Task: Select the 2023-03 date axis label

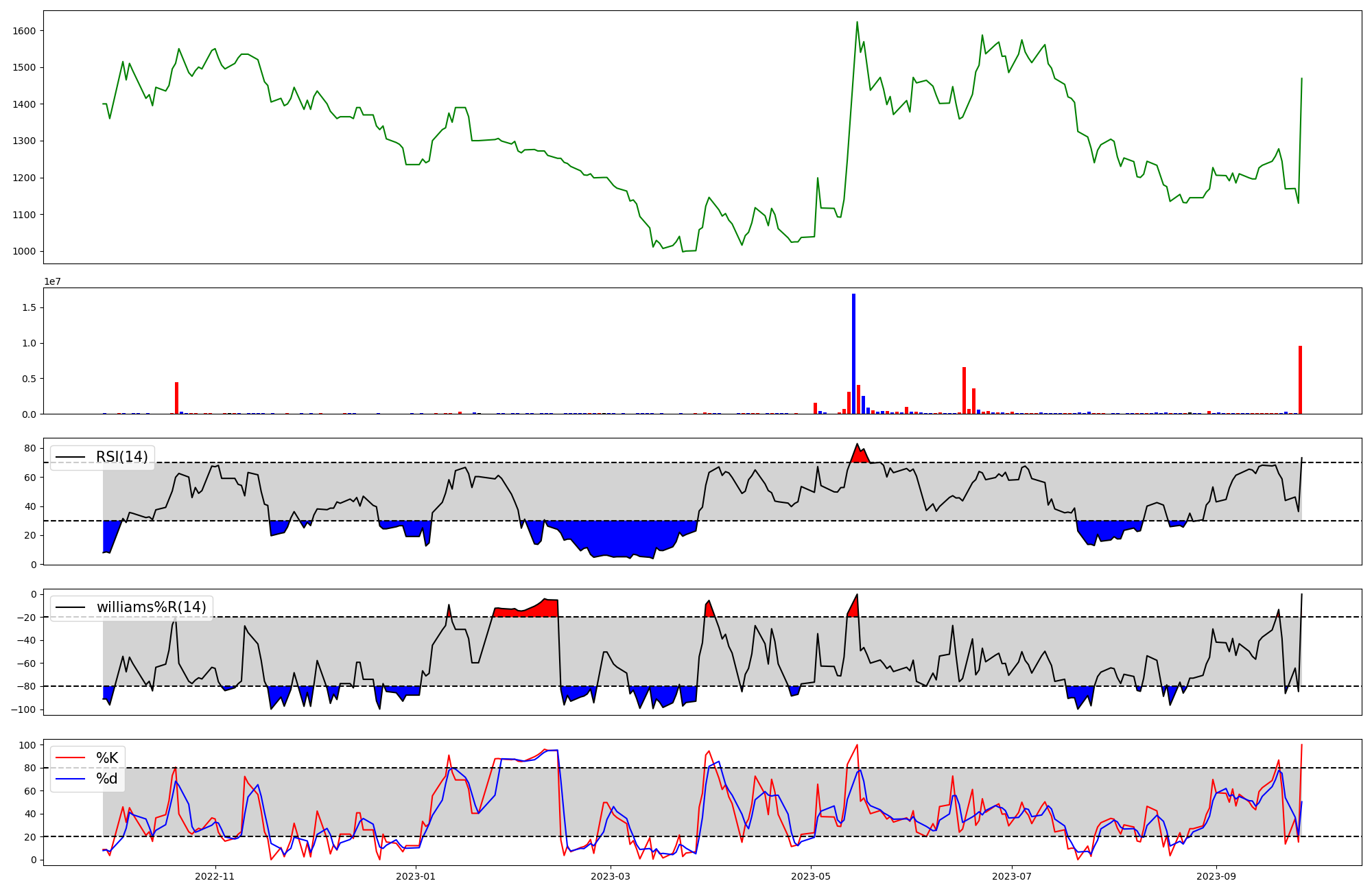Action: 611,876
